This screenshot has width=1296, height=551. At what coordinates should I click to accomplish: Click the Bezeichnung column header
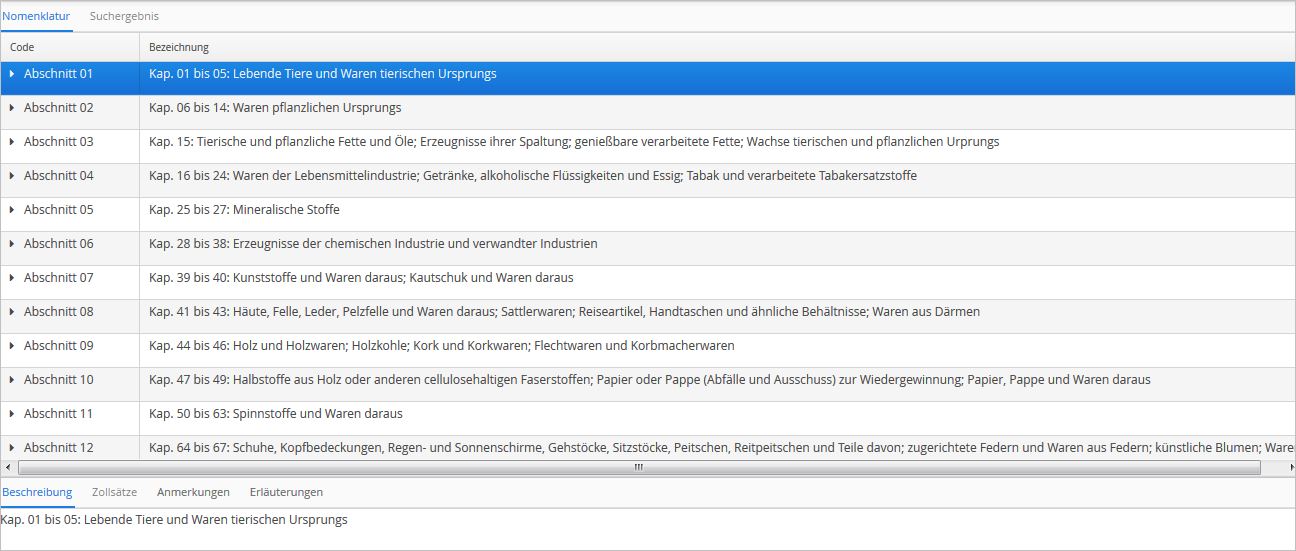coord(718,47)
